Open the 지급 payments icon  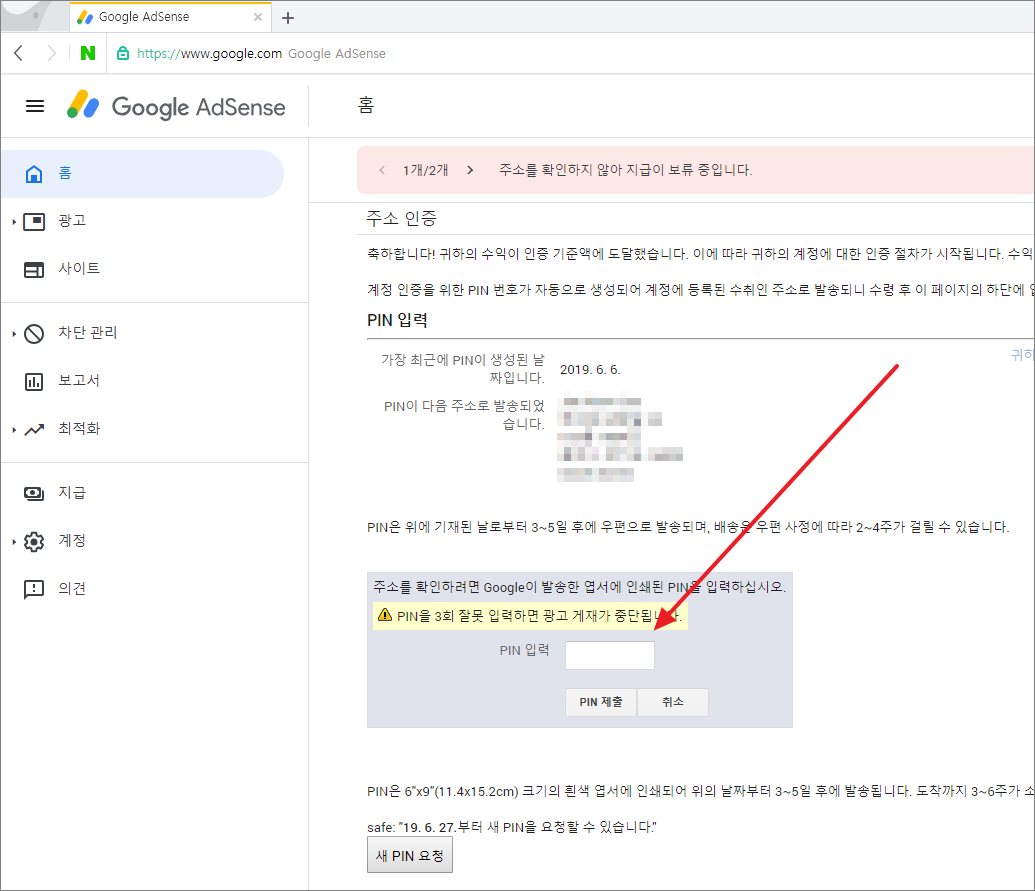(x=34, y=493)
